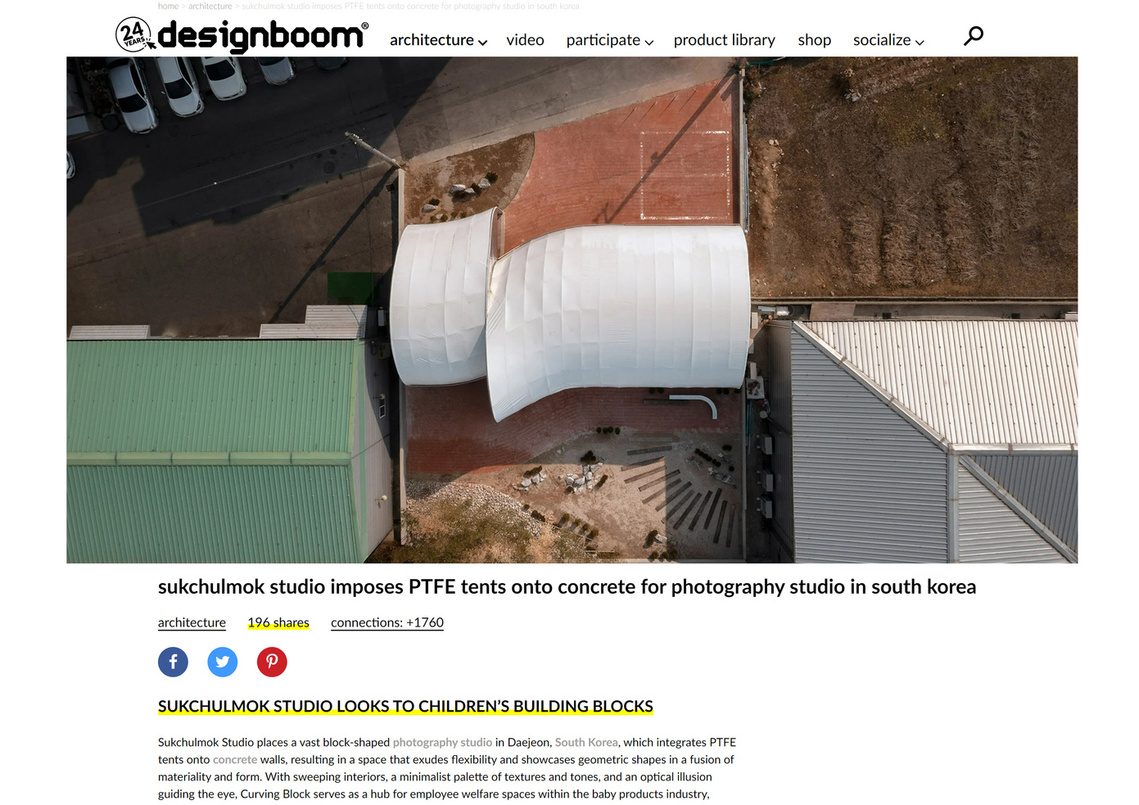Pin article on Pinterest
Image resolution: width=1139 pixels, height=805 pixels.
(272, 662)
